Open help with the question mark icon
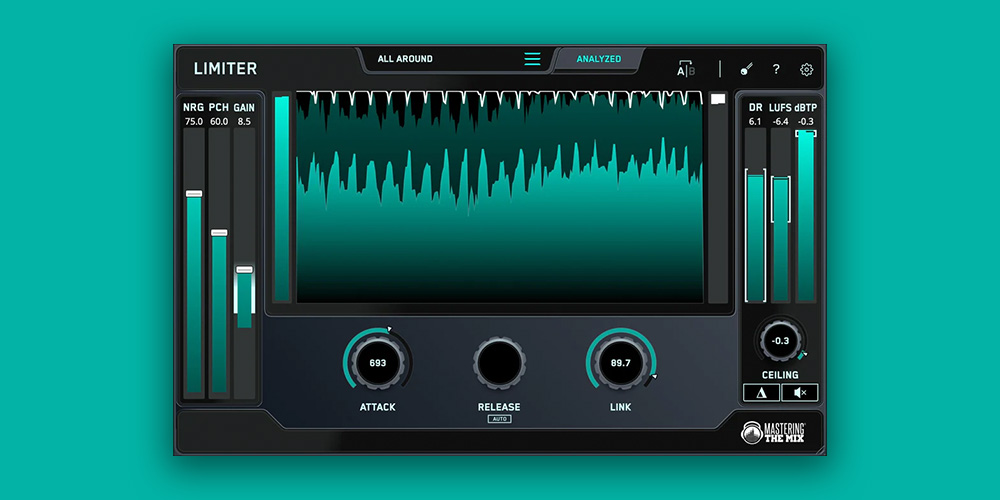This screenshot has width=1000, height=500. point(776,69)
